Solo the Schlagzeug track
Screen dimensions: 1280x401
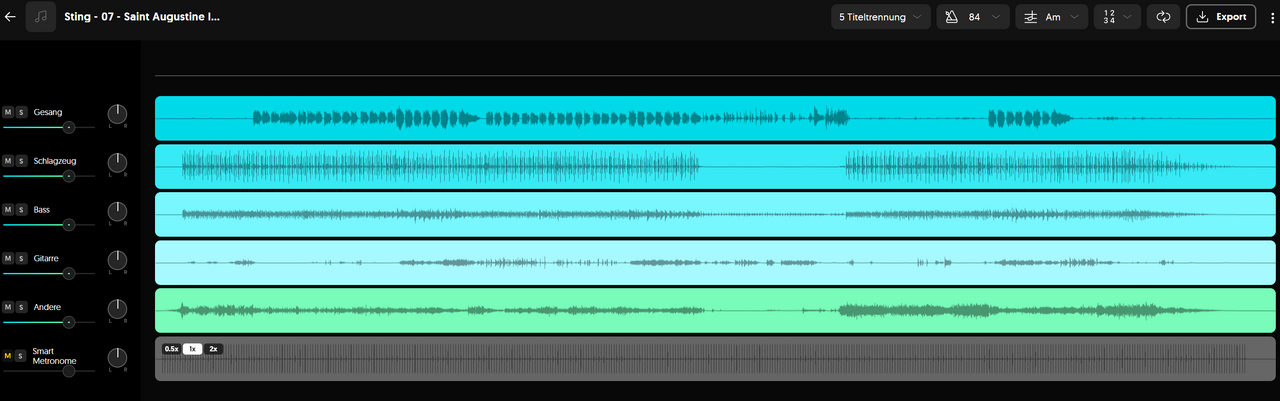pyautogui.click(x=21, y=160)
